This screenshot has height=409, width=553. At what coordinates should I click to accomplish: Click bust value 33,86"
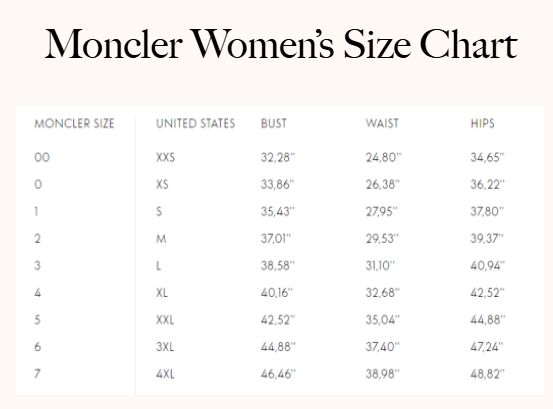278,184
